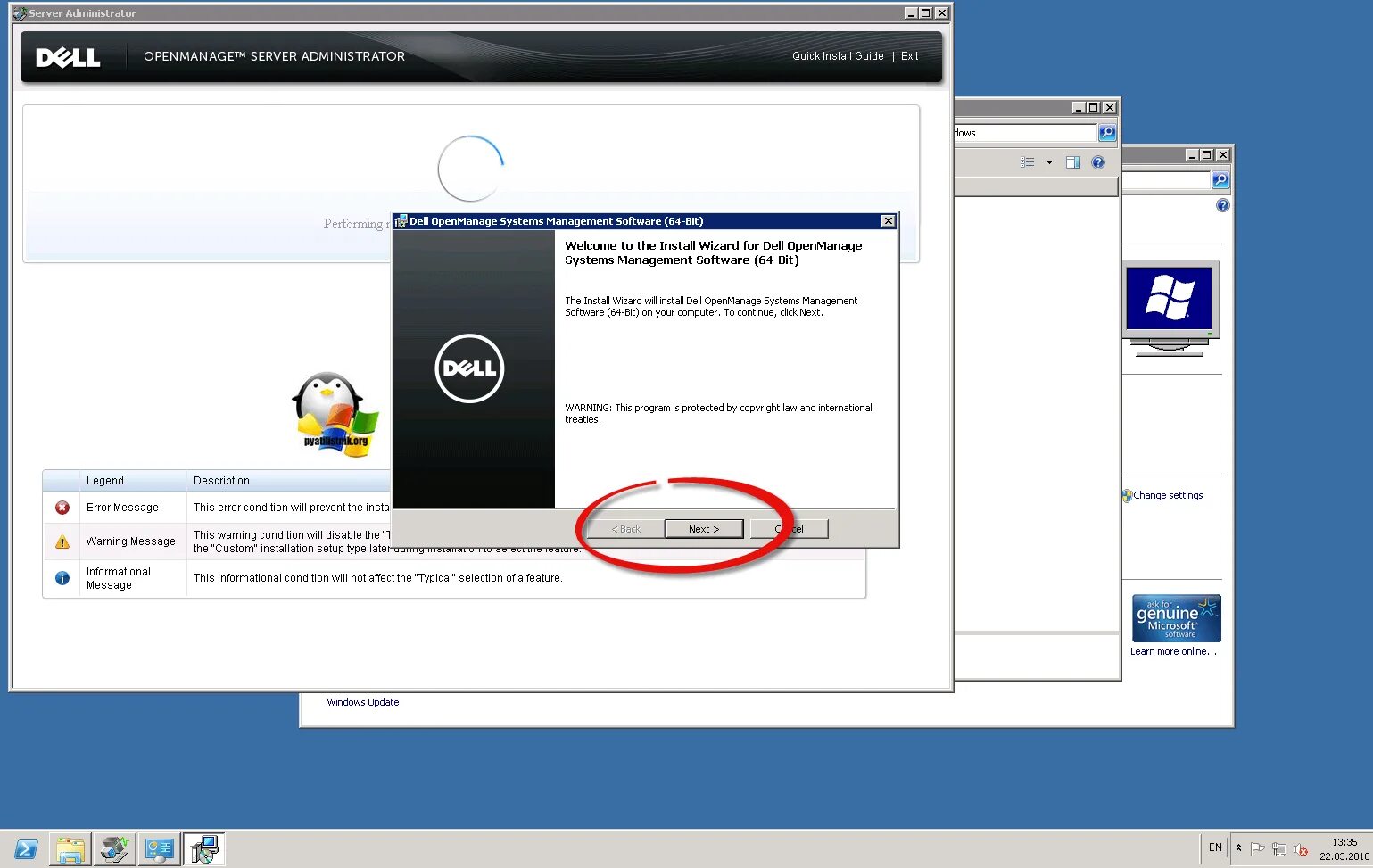Toggle the preview pane icon

point(1073,162)
